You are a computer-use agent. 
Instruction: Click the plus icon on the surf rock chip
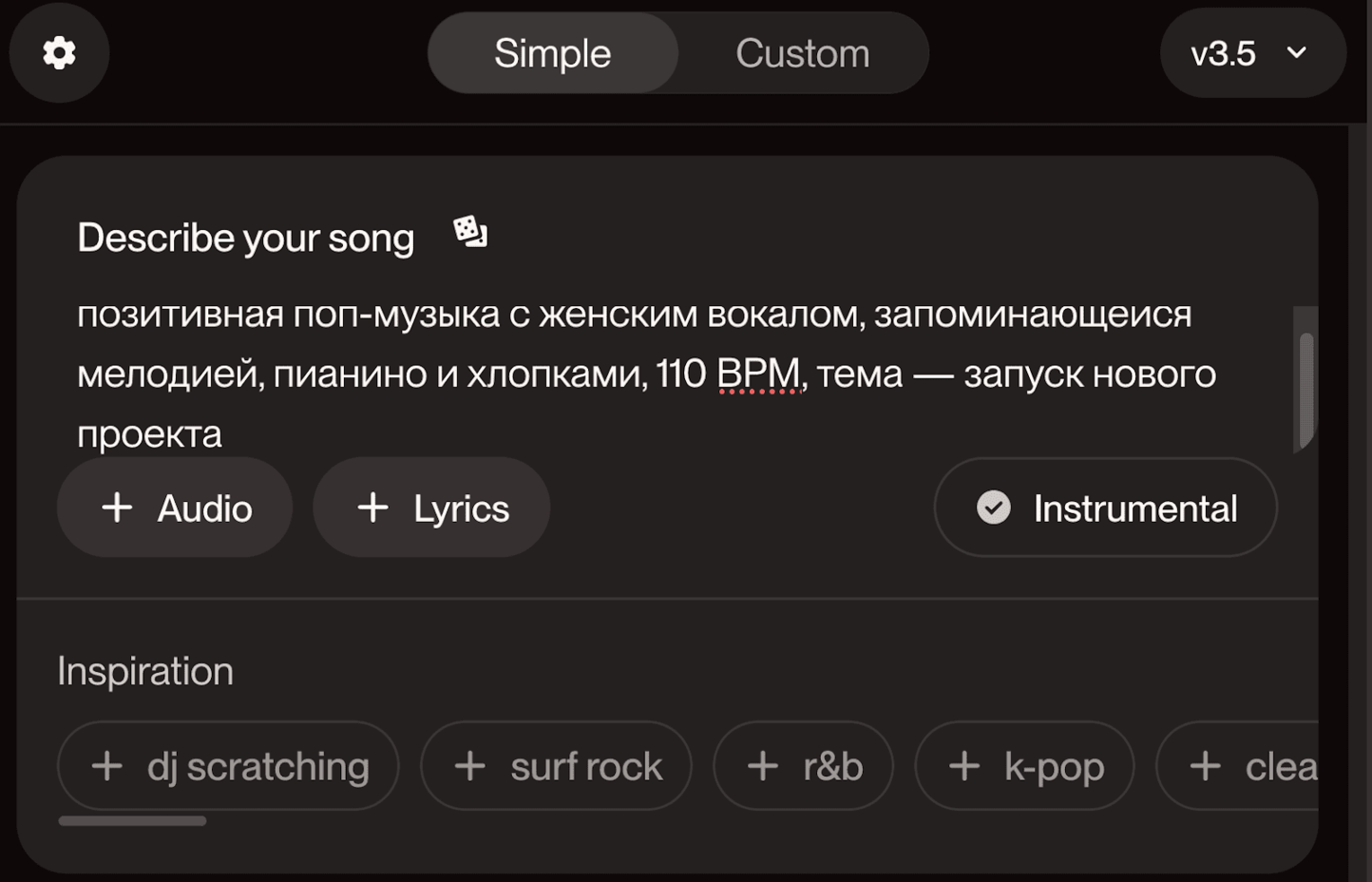click(469, 765)
